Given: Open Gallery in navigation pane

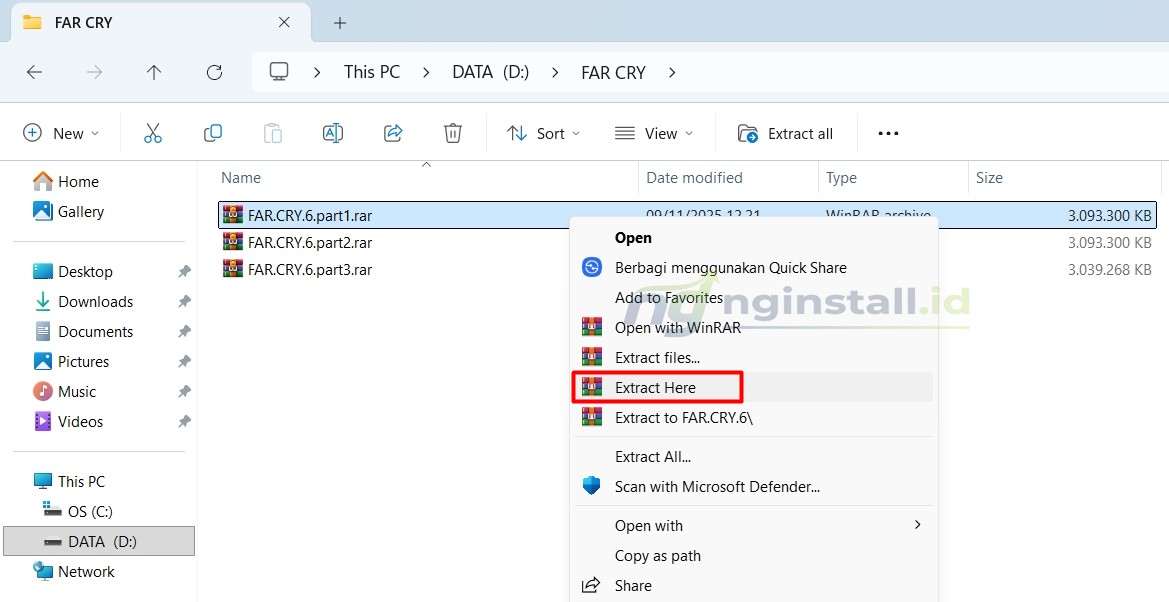Looking at the screenshot, I should [x=69, y=212].
